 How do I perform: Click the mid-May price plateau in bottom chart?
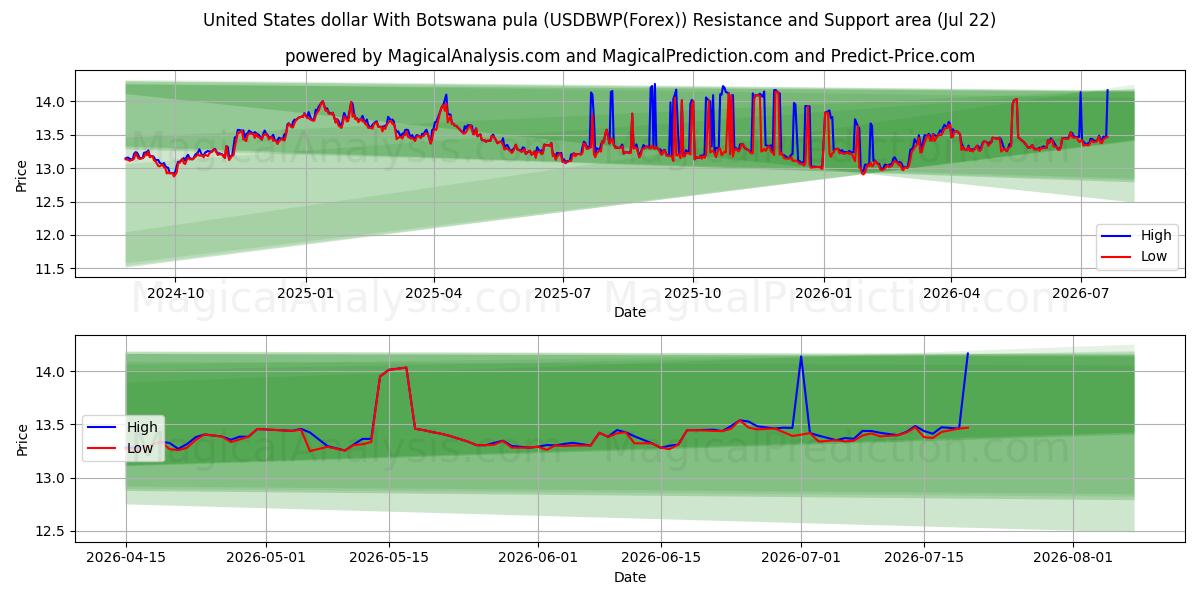point(393,370)
